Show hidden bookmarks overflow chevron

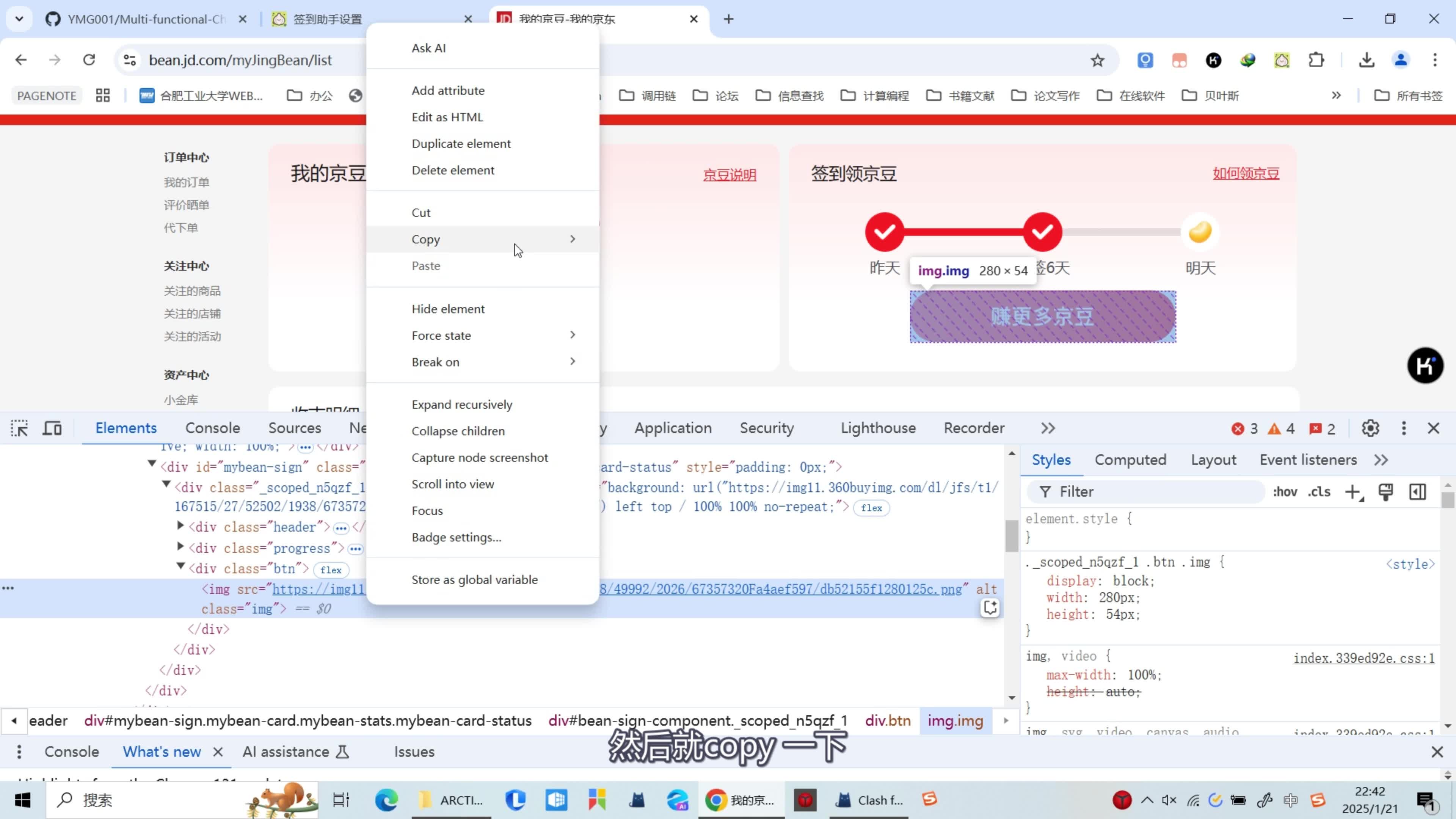coord(1336,96)
